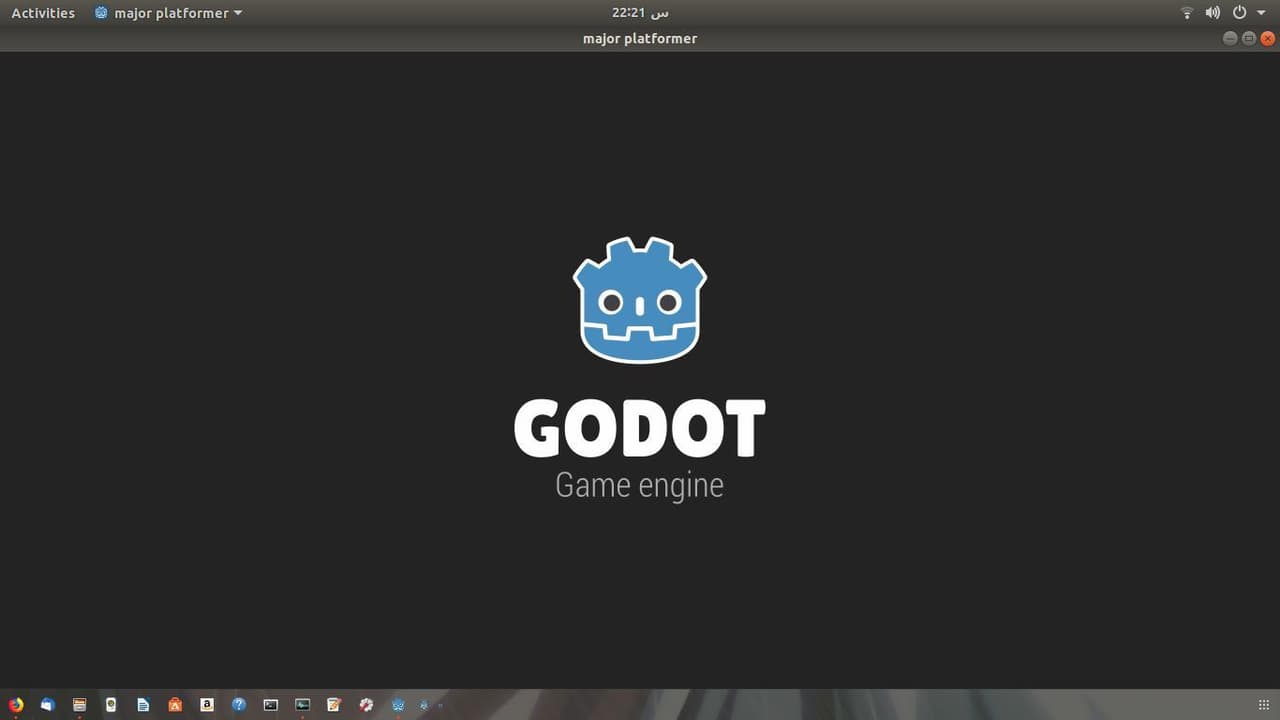Launch Ubuntu Software from the dock

pyautogui.click(x=175, y=705)
